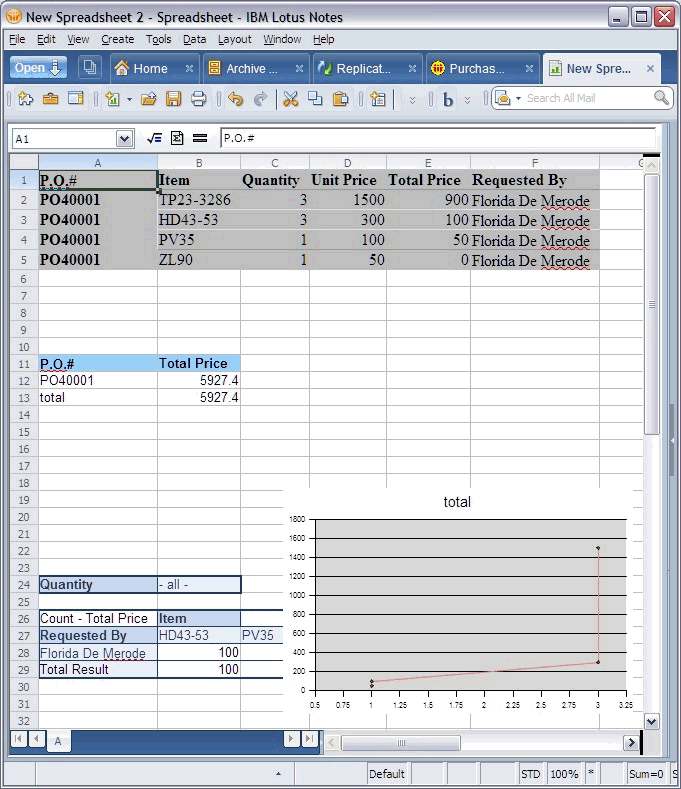This screenshot has width=681, height=789.
Task: Open the Edit menu
Action: click(x=46, y=39)
